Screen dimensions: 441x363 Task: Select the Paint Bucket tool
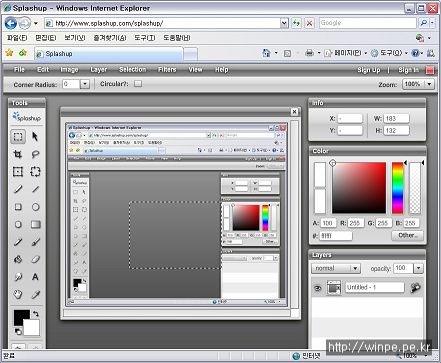coord(18,259)
